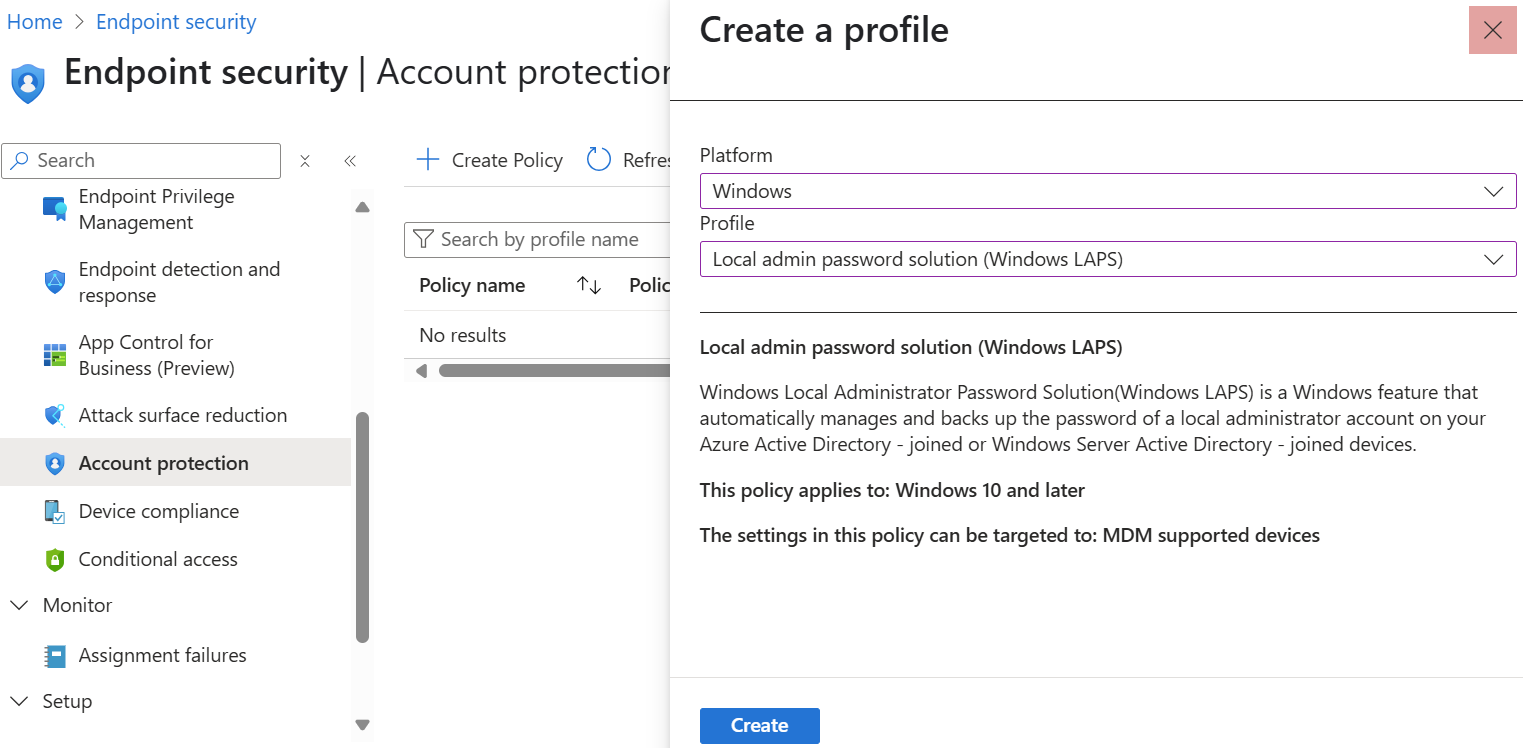
Task: Click Create Policy on the toolbar
Action: [488, 159]
